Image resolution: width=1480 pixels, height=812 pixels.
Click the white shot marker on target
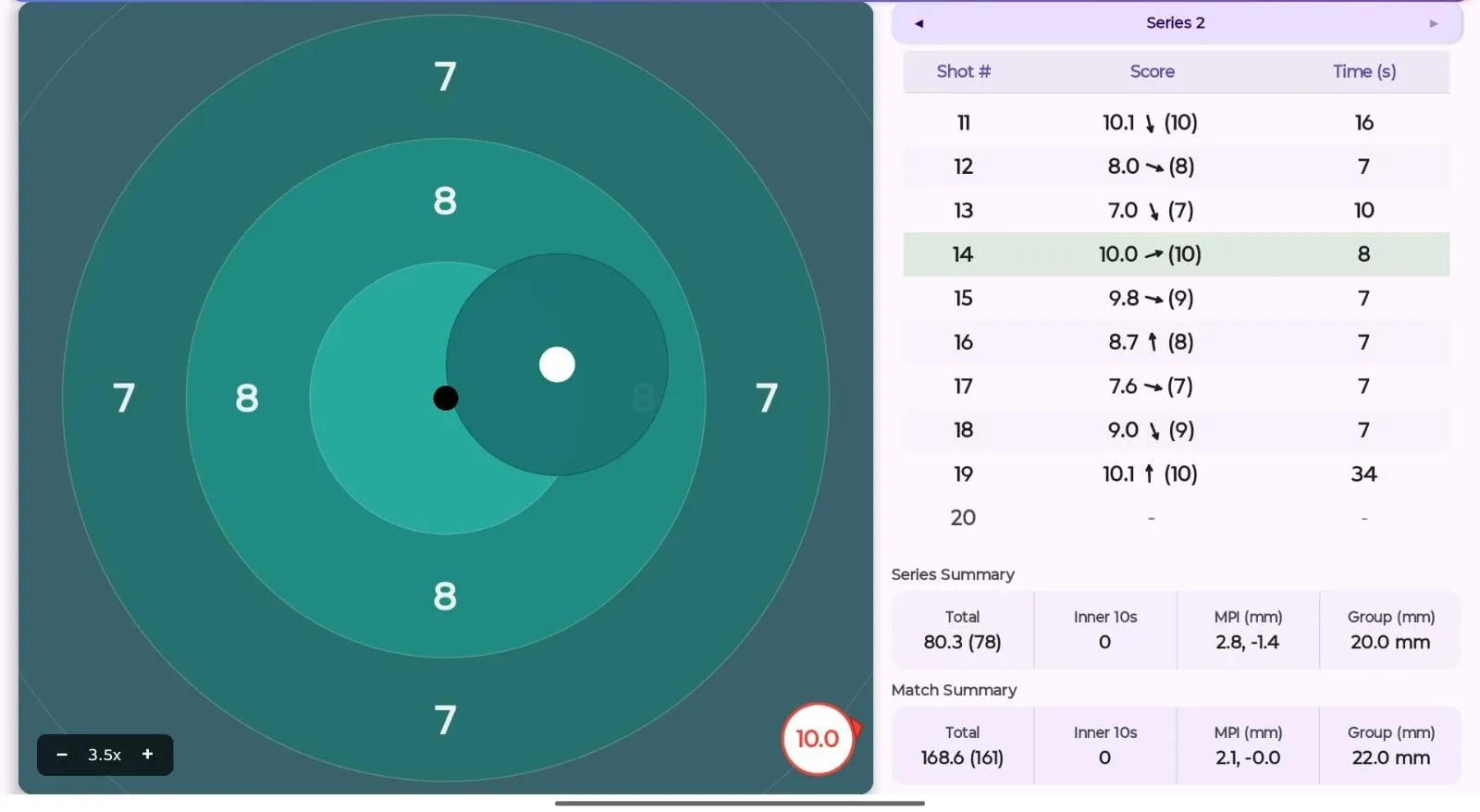coord(557,364)
